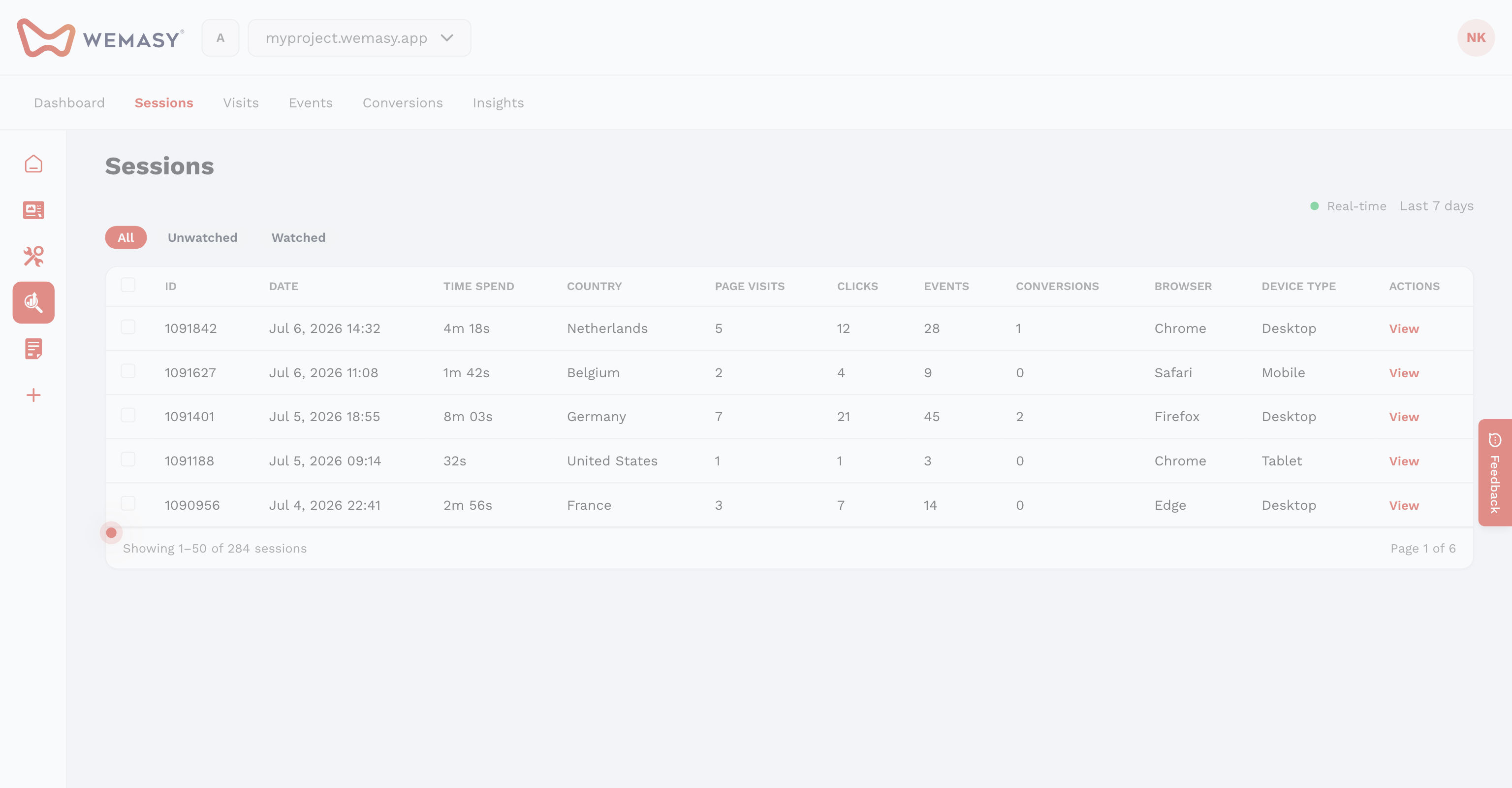Open the myproject.wemasy.app project dropdown
The width and height of the screenshot is (1512, 788).
[359, 37]
